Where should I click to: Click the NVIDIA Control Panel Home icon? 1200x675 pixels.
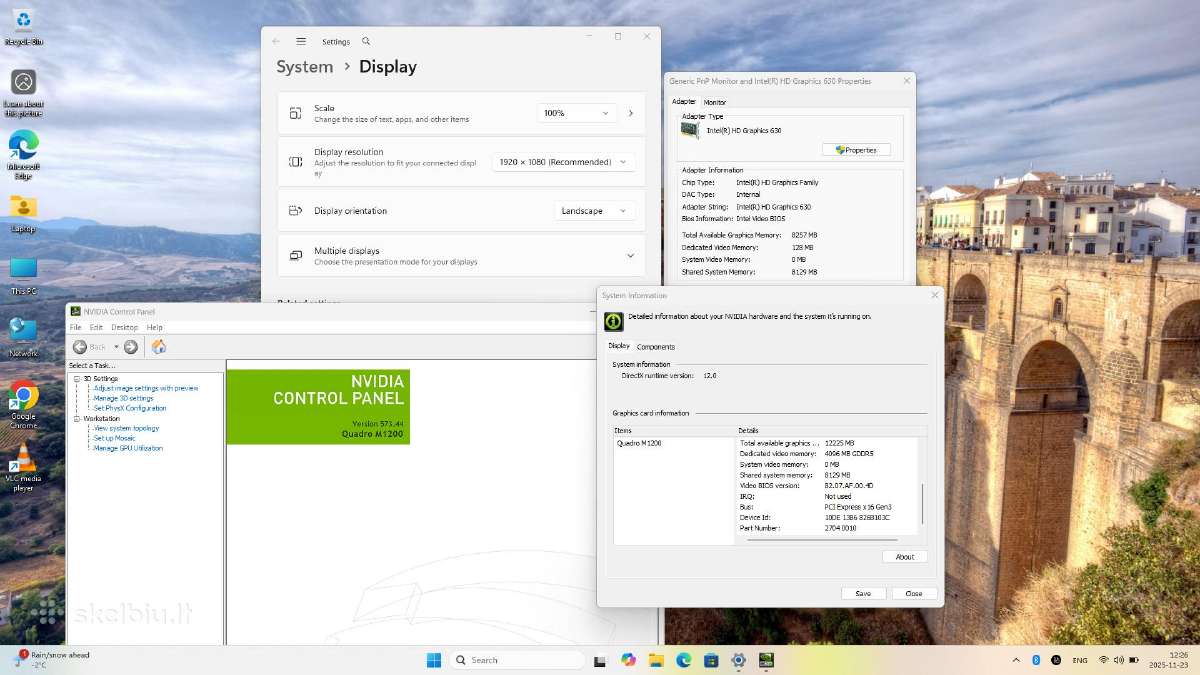point(158,347)
